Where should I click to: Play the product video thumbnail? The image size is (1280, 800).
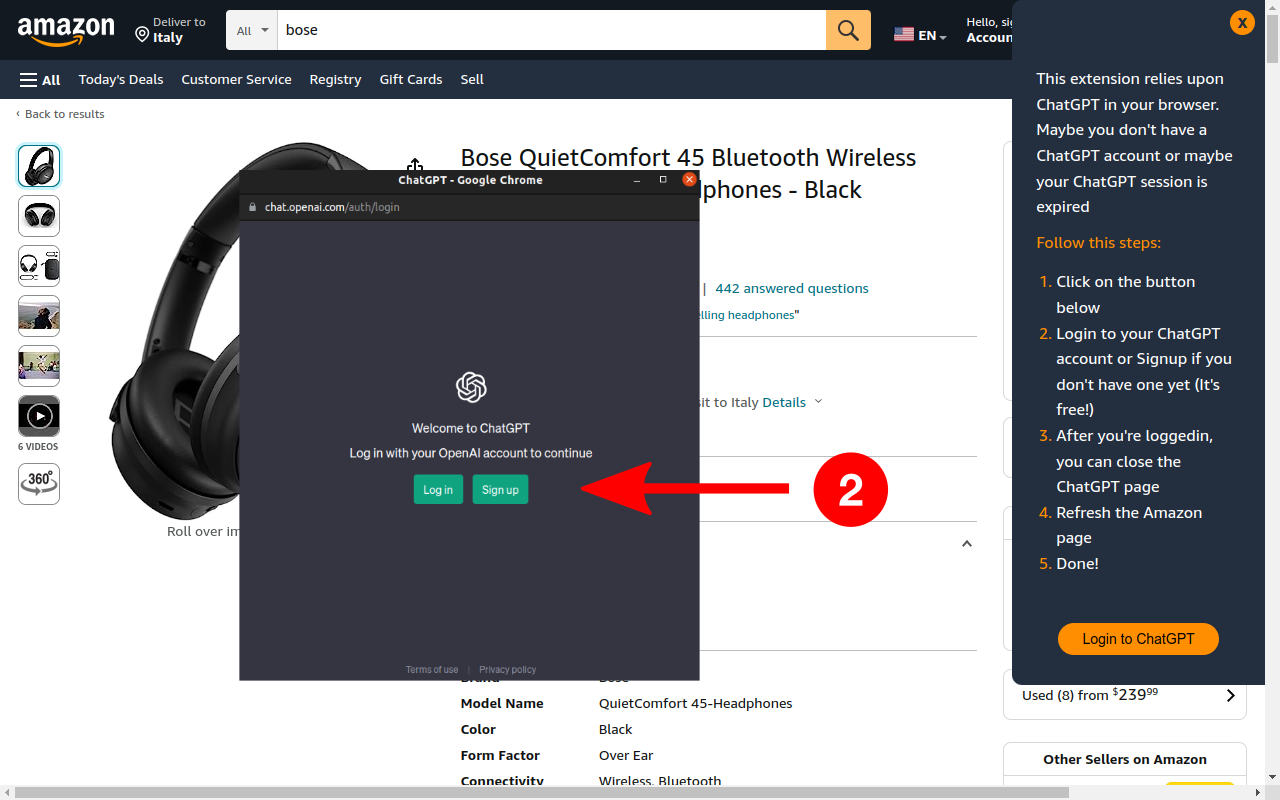tap(39, 416)
